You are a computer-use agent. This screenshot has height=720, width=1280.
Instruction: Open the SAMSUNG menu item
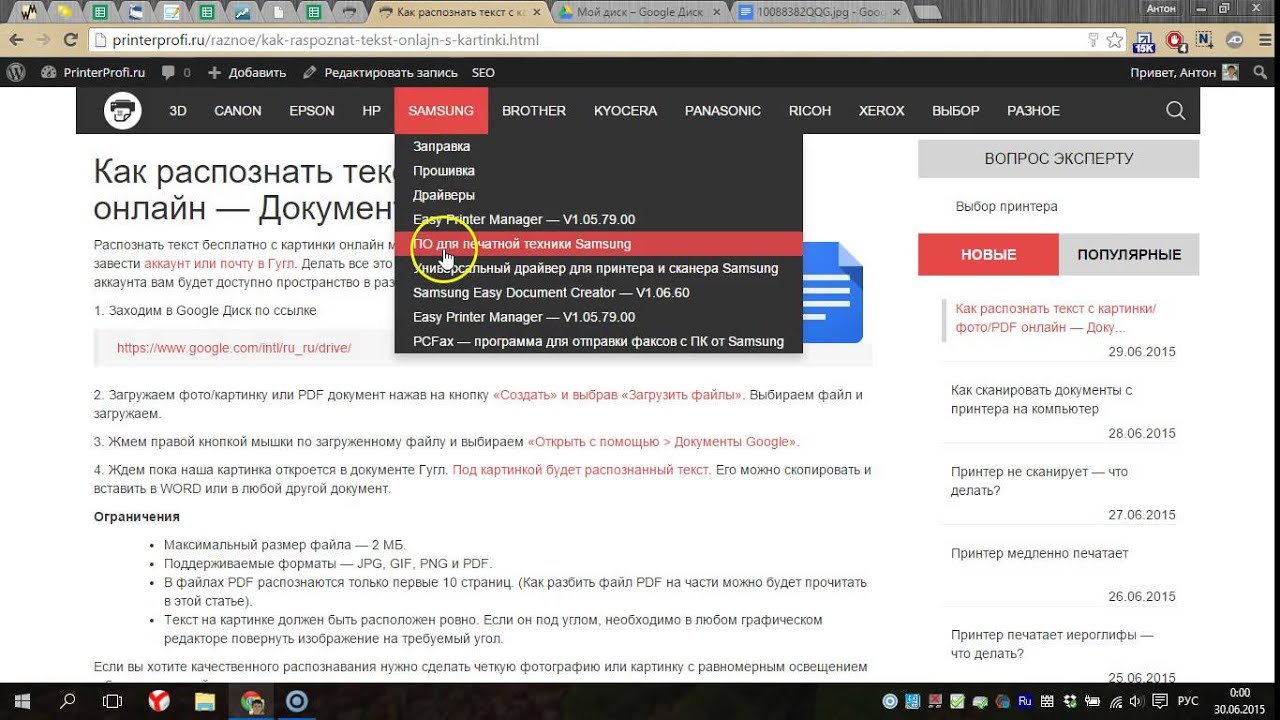coord(441,111)
